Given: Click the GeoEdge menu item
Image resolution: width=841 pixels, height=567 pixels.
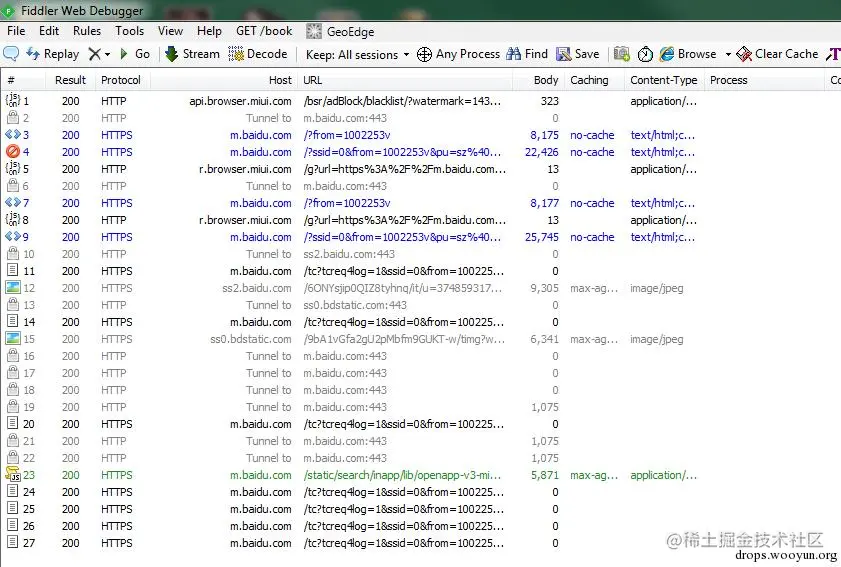Looking at the screenshot, I should (x=340, y=32).
